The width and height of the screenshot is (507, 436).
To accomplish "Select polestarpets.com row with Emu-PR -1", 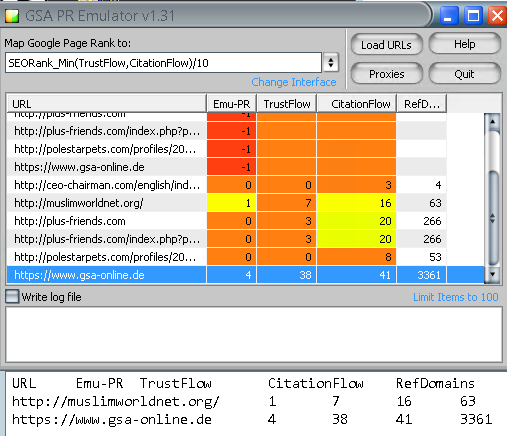I will 227,149.
